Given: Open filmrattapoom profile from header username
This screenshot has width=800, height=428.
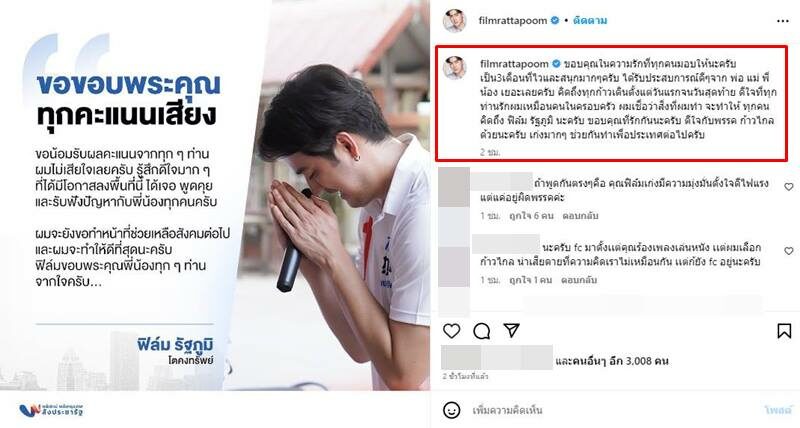Looking at the screenshot, I should (x=513, y=21).
